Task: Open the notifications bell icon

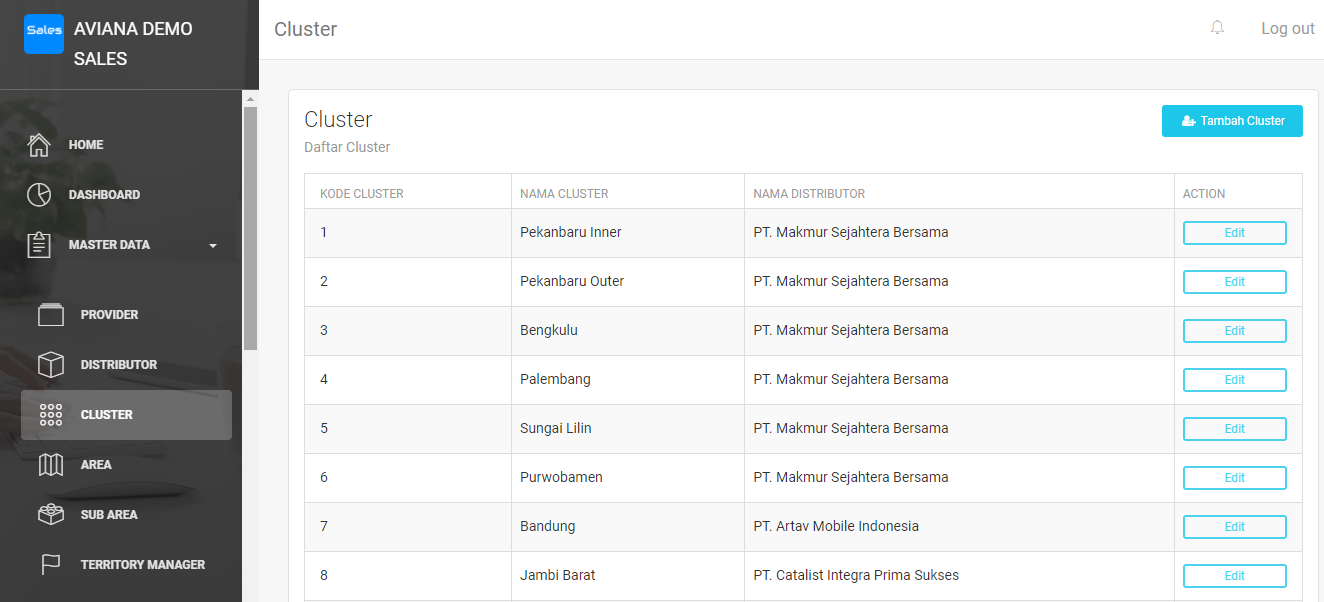Action: (x=1217, y=28)
